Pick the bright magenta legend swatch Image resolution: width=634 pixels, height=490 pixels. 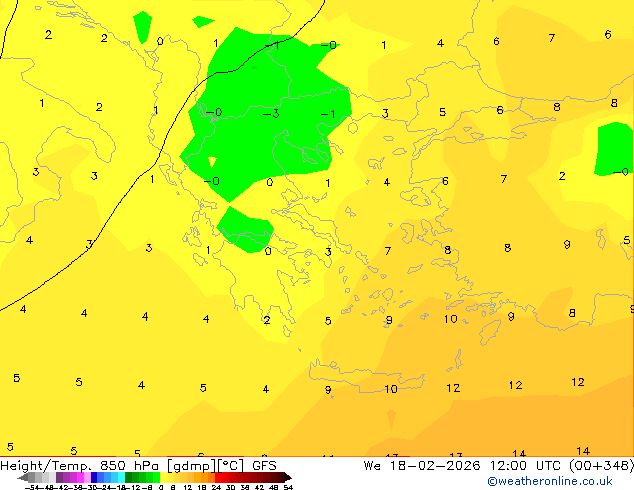[80, 477]
